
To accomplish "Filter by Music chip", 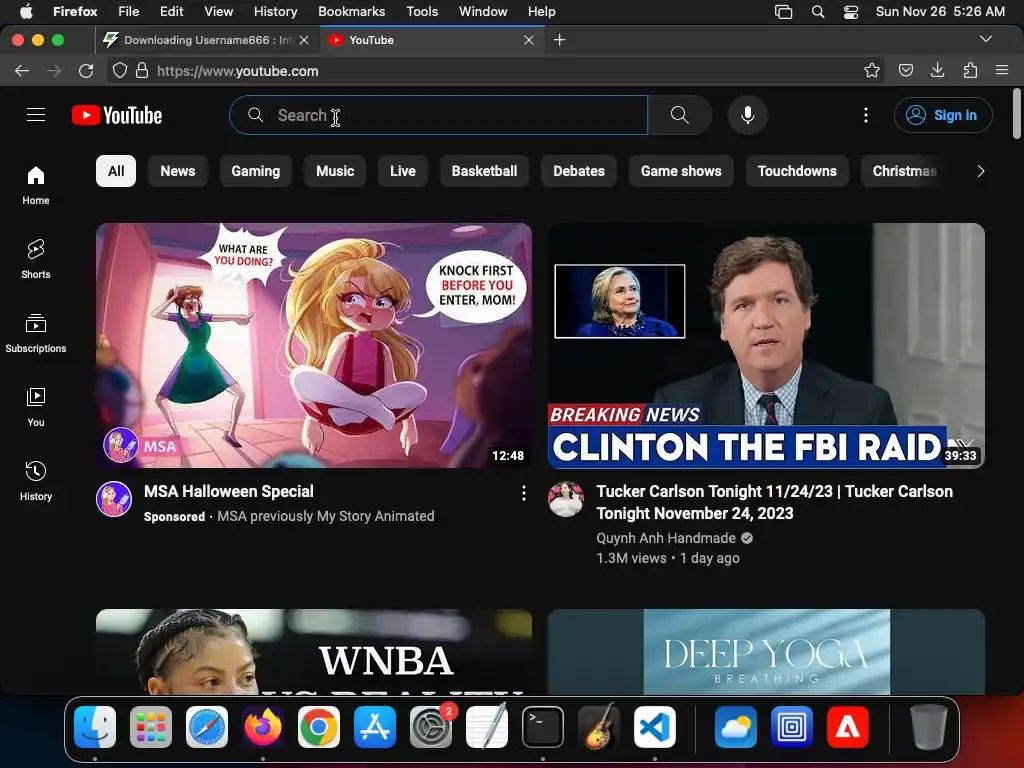I will tap(335, 171).
